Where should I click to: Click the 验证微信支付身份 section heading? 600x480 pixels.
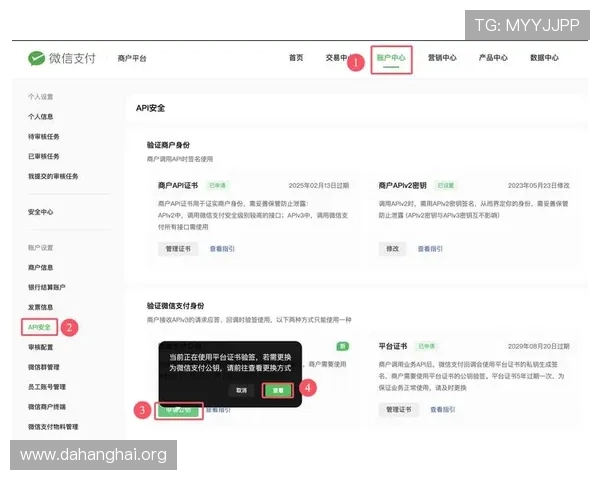point(175,306)
